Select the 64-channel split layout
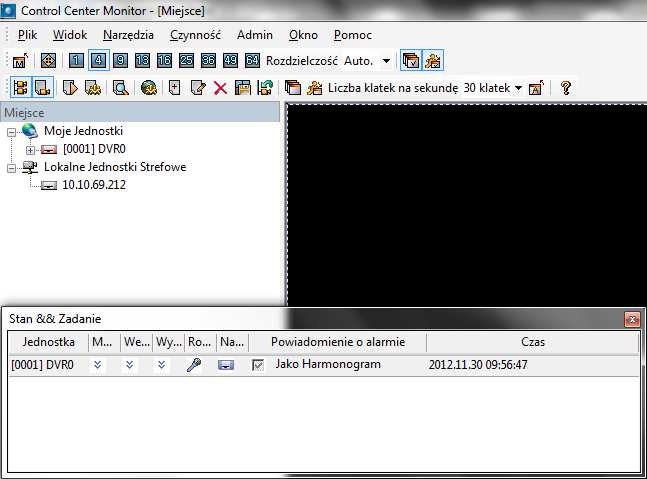647x479 pixels. click(x=252, y=61)
